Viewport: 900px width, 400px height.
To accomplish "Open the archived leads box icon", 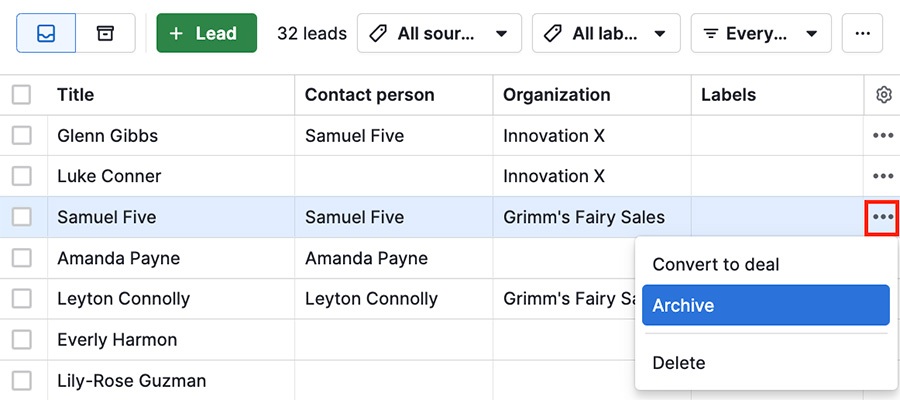I will point(105,33).
